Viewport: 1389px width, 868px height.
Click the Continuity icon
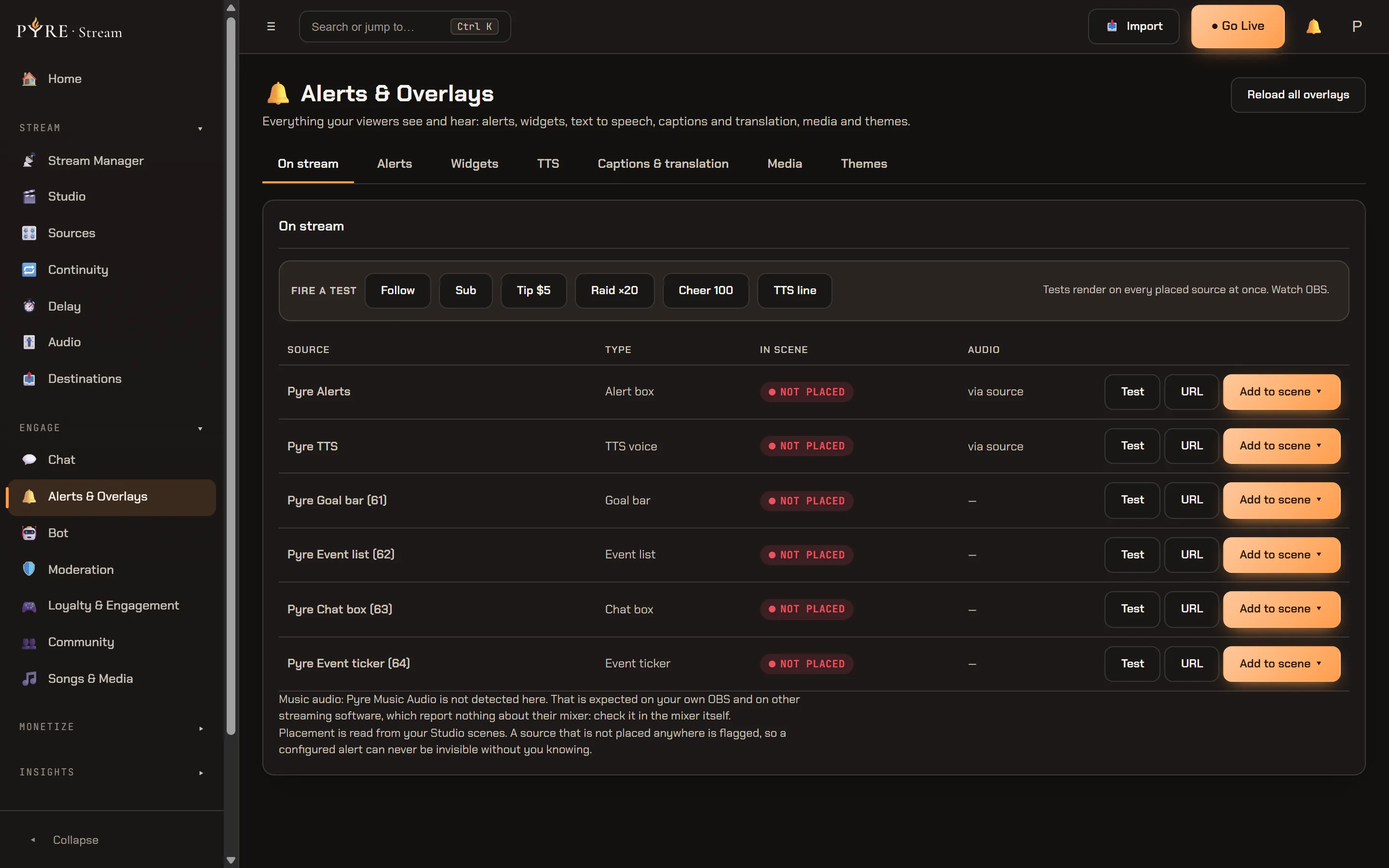point(29,269)
